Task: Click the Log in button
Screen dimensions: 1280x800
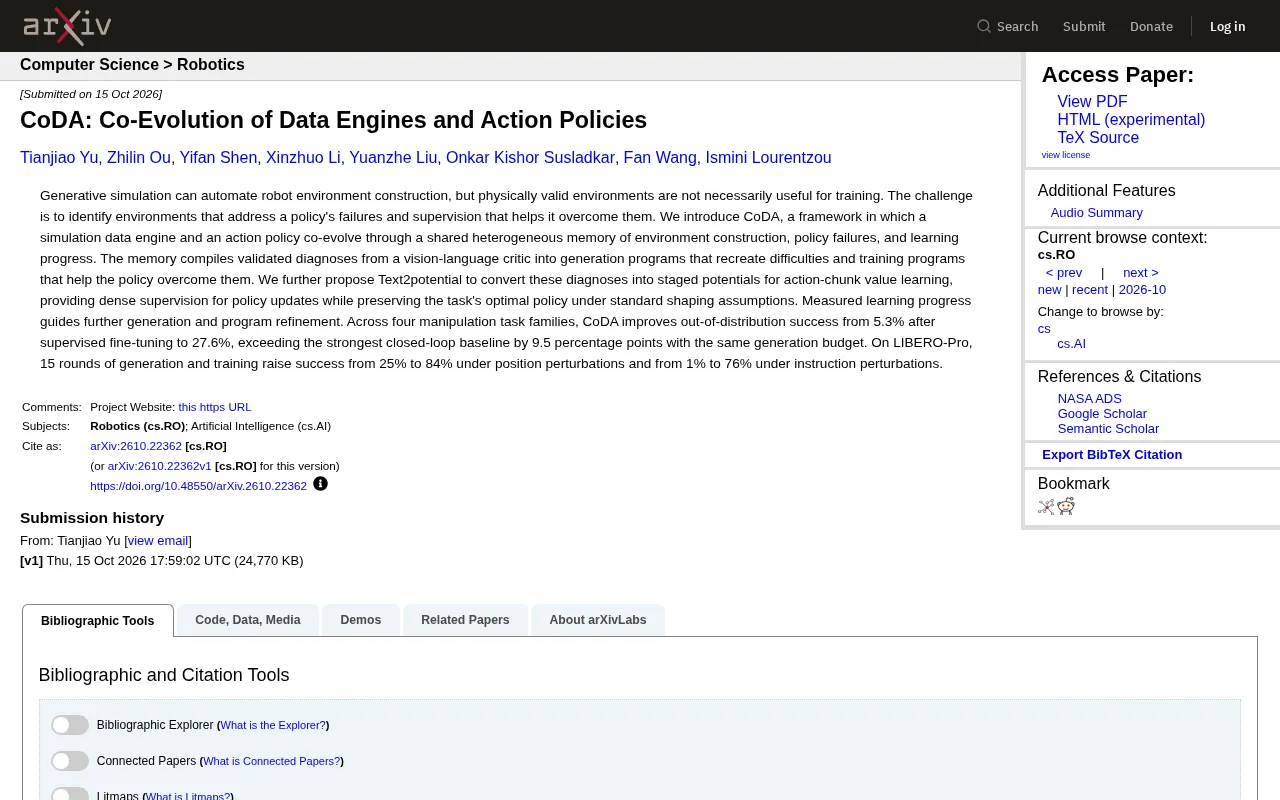Action: (x=1227, y=26)
